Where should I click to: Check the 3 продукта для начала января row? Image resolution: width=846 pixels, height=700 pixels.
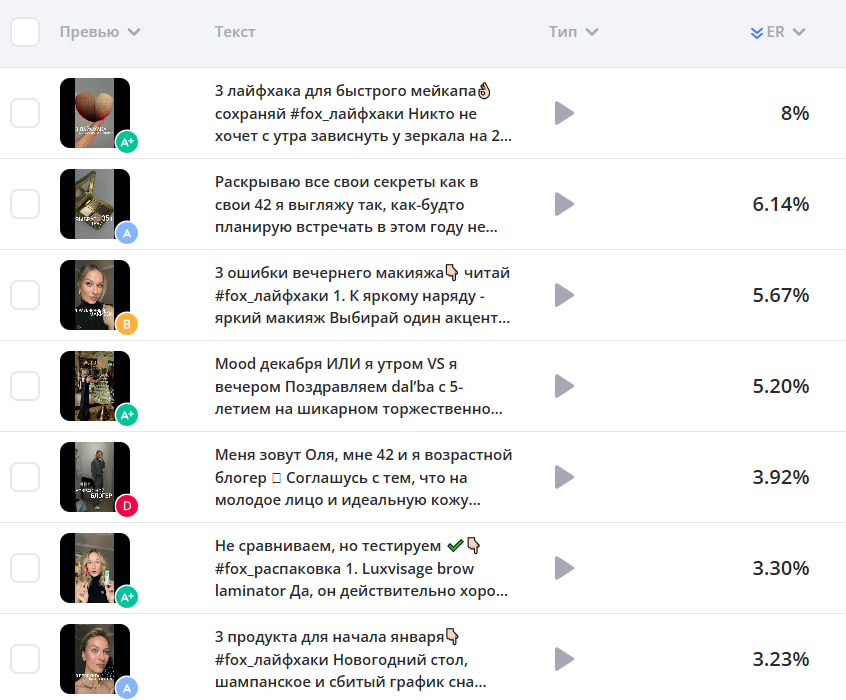25,659
